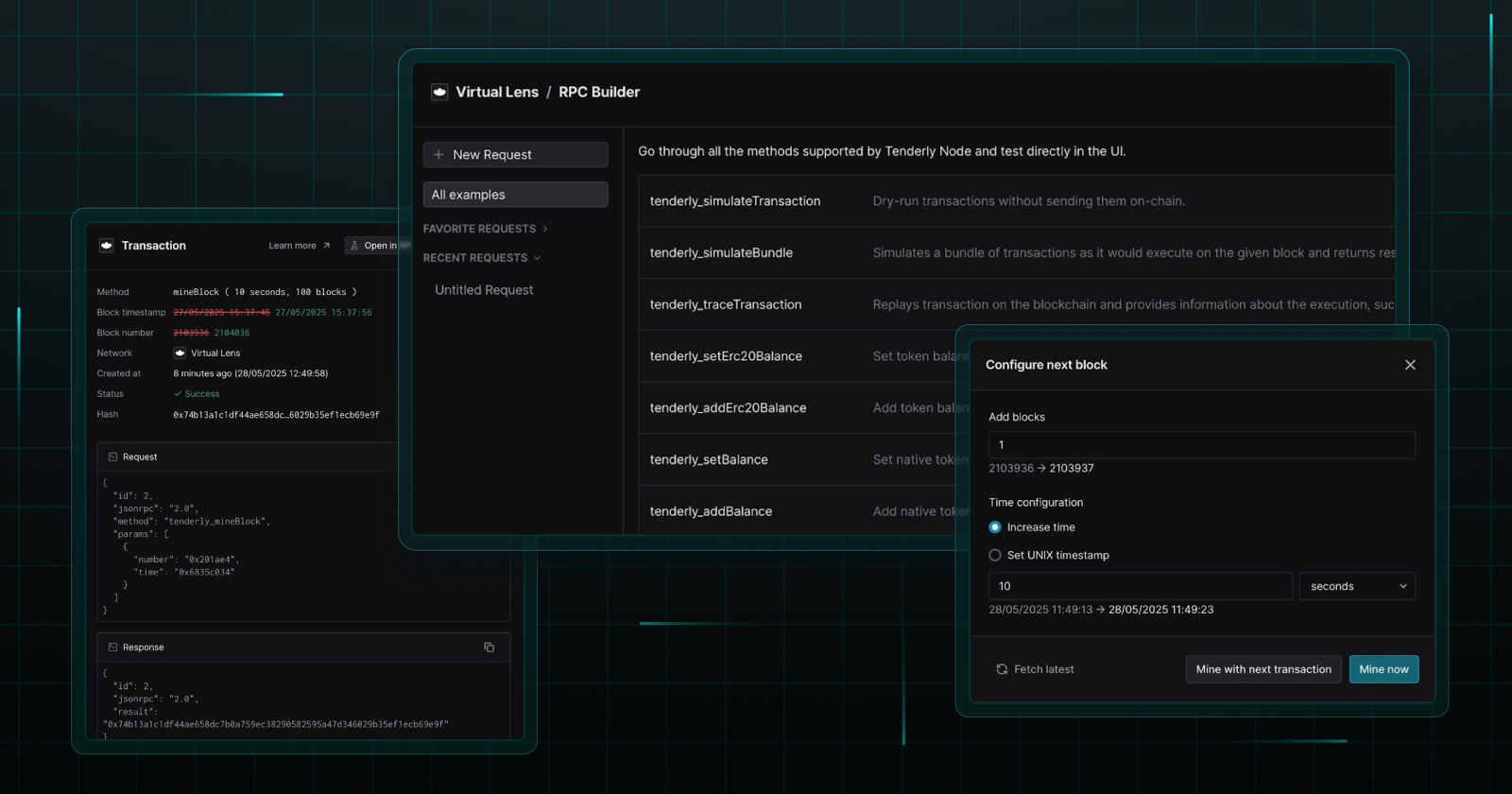Viewport: 1512px width, 794px height.
Task: Select the Set UNIX timestamp radio option
Action: 995,556
